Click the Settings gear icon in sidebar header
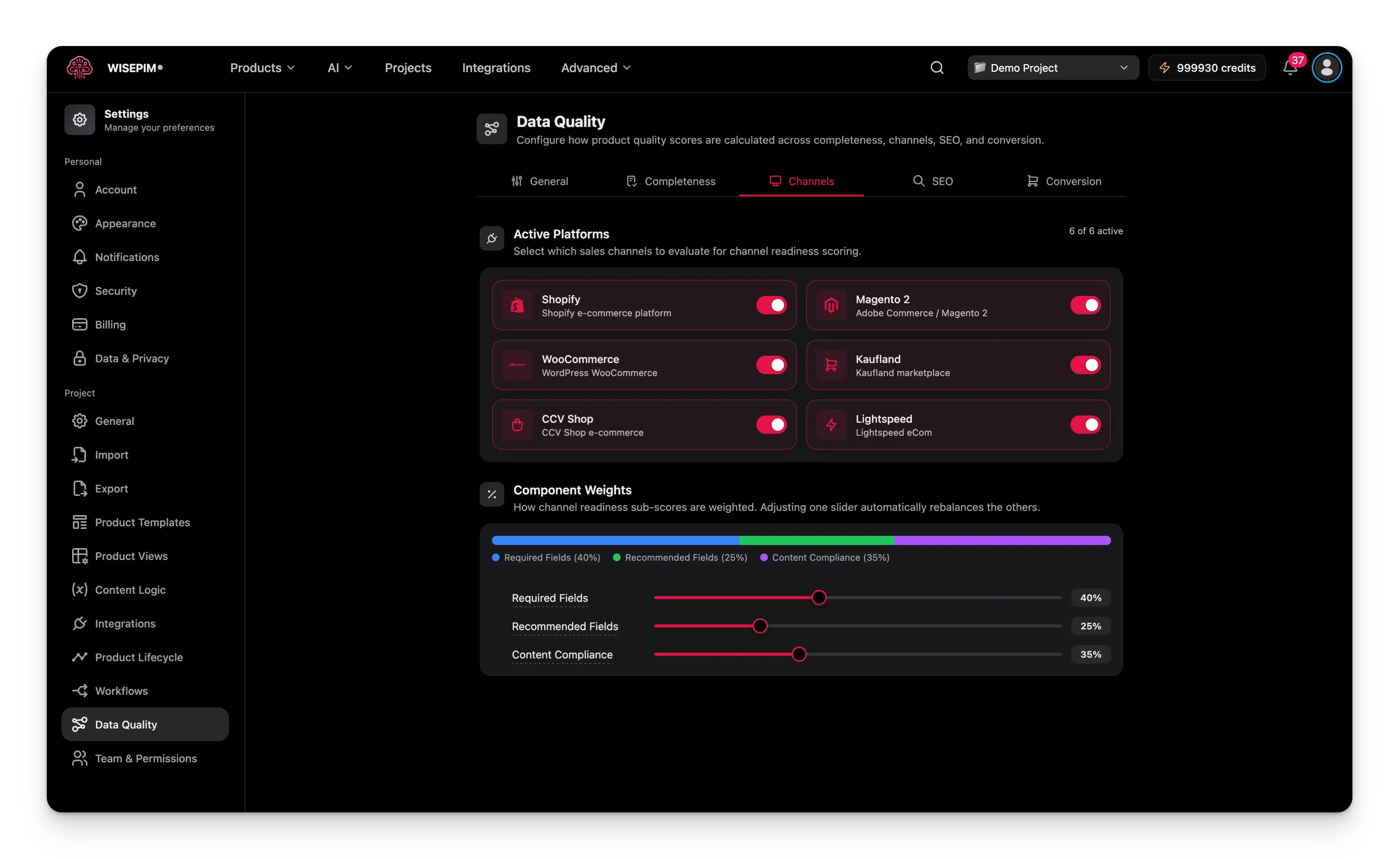The image size is (1400, 859). (79, 119)
